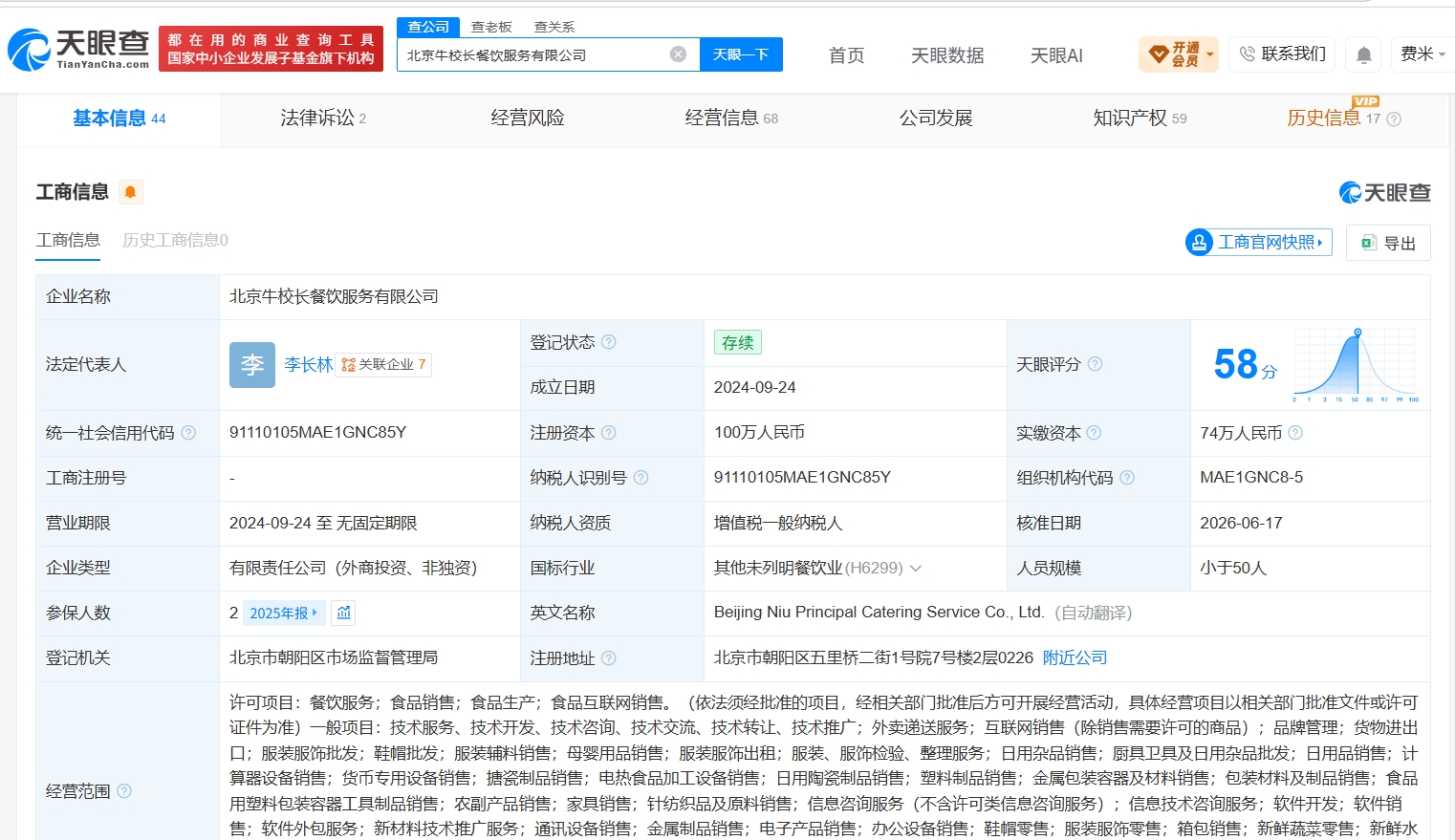
Task: Click the question icon beside 历史信息
Action: click(1394, 119)
